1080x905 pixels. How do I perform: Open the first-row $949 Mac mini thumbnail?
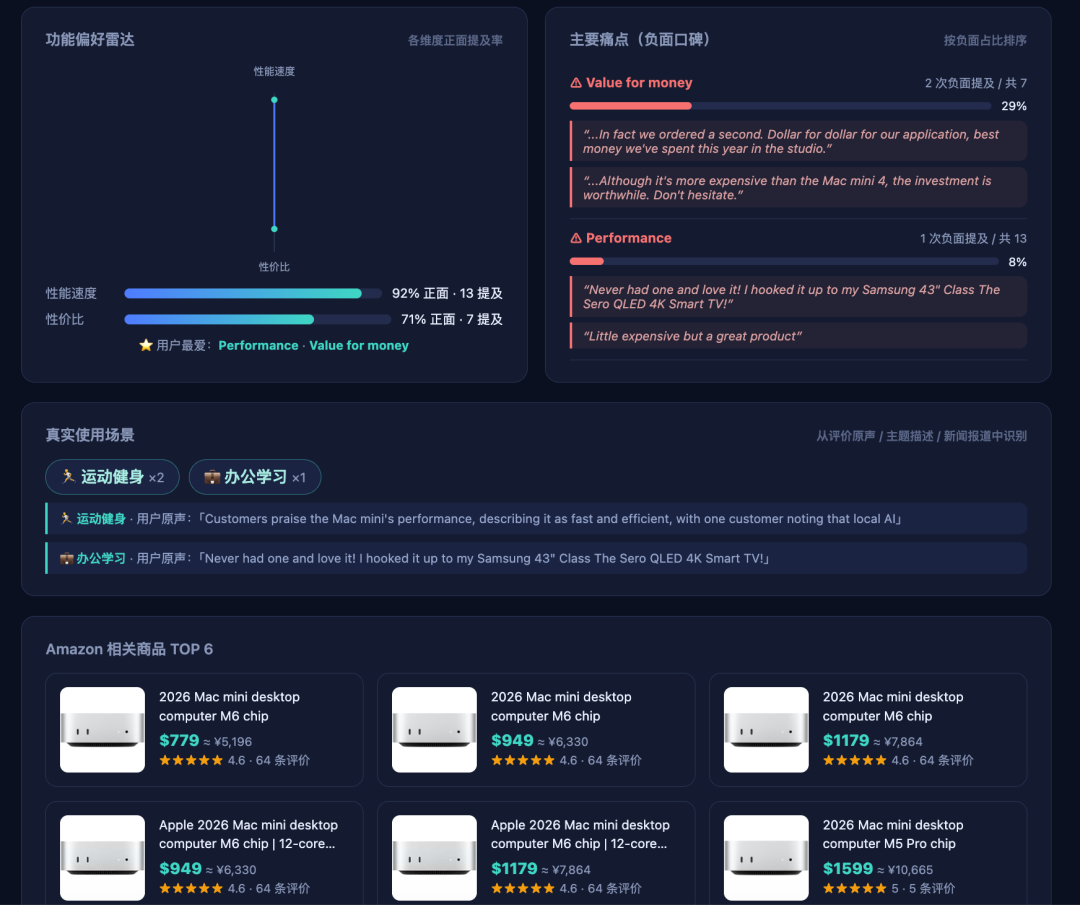point(434,729)
